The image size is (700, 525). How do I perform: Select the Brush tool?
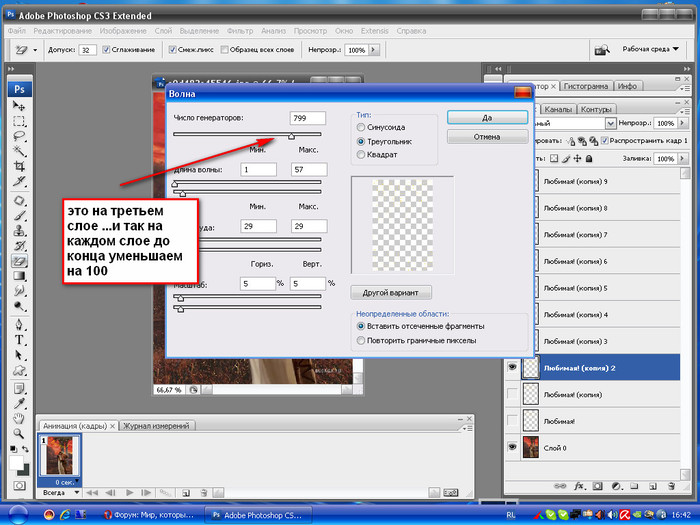click(x=19, y=216)
